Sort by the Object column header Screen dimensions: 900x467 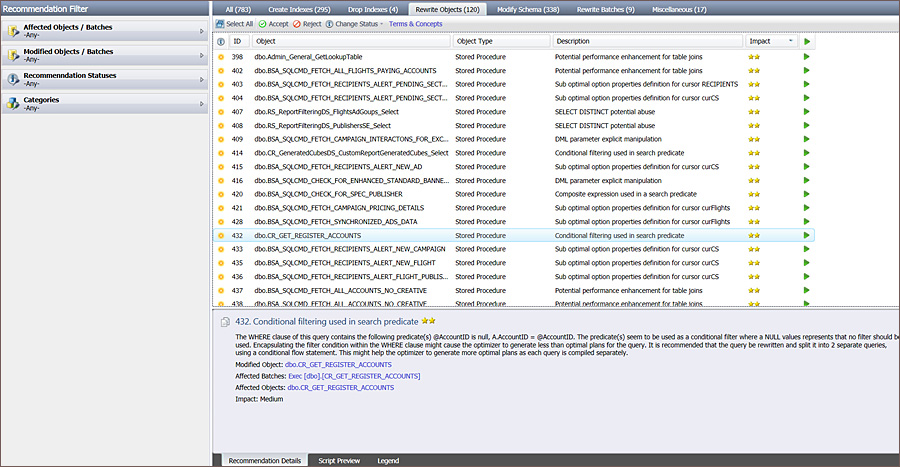tap(350, 41)
